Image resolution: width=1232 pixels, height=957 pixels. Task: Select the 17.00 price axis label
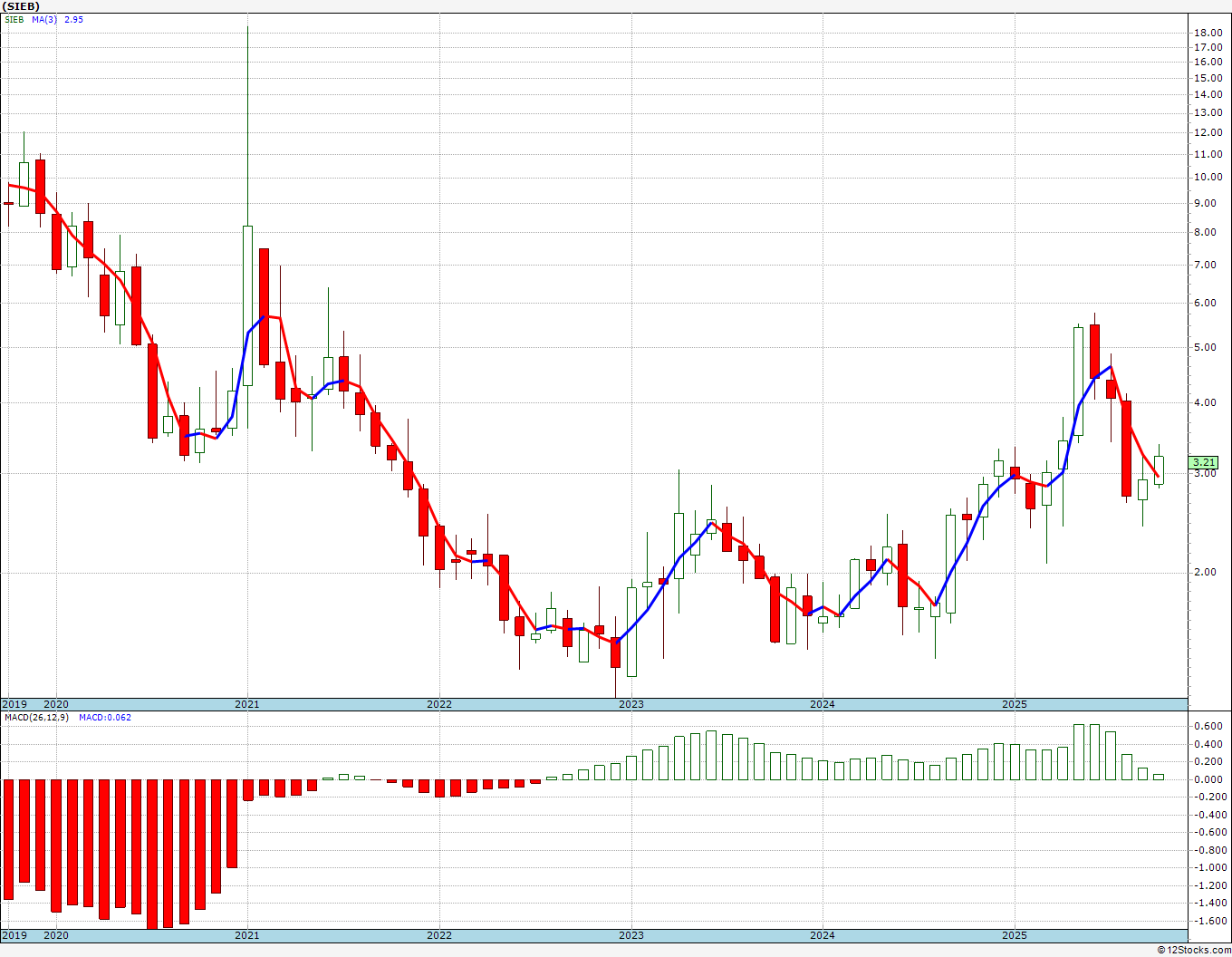(1208, 47)
